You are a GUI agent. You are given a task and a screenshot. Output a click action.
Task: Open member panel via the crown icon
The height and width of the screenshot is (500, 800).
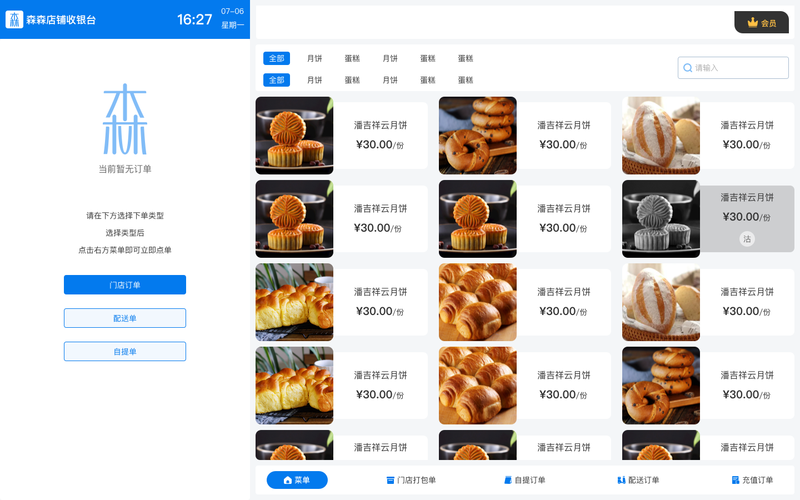click(752, 22)
